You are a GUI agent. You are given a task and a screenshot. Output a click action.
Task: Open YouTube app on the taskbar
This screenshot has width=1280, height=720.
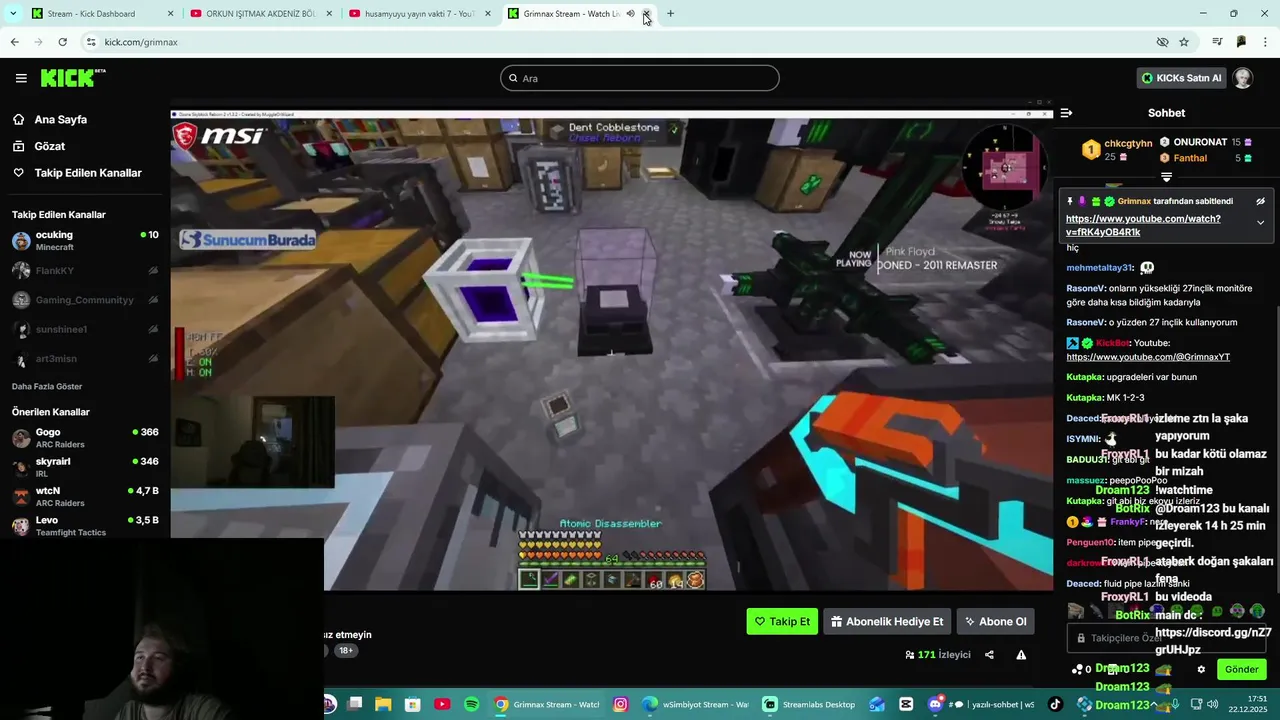[x=442, y=704]
